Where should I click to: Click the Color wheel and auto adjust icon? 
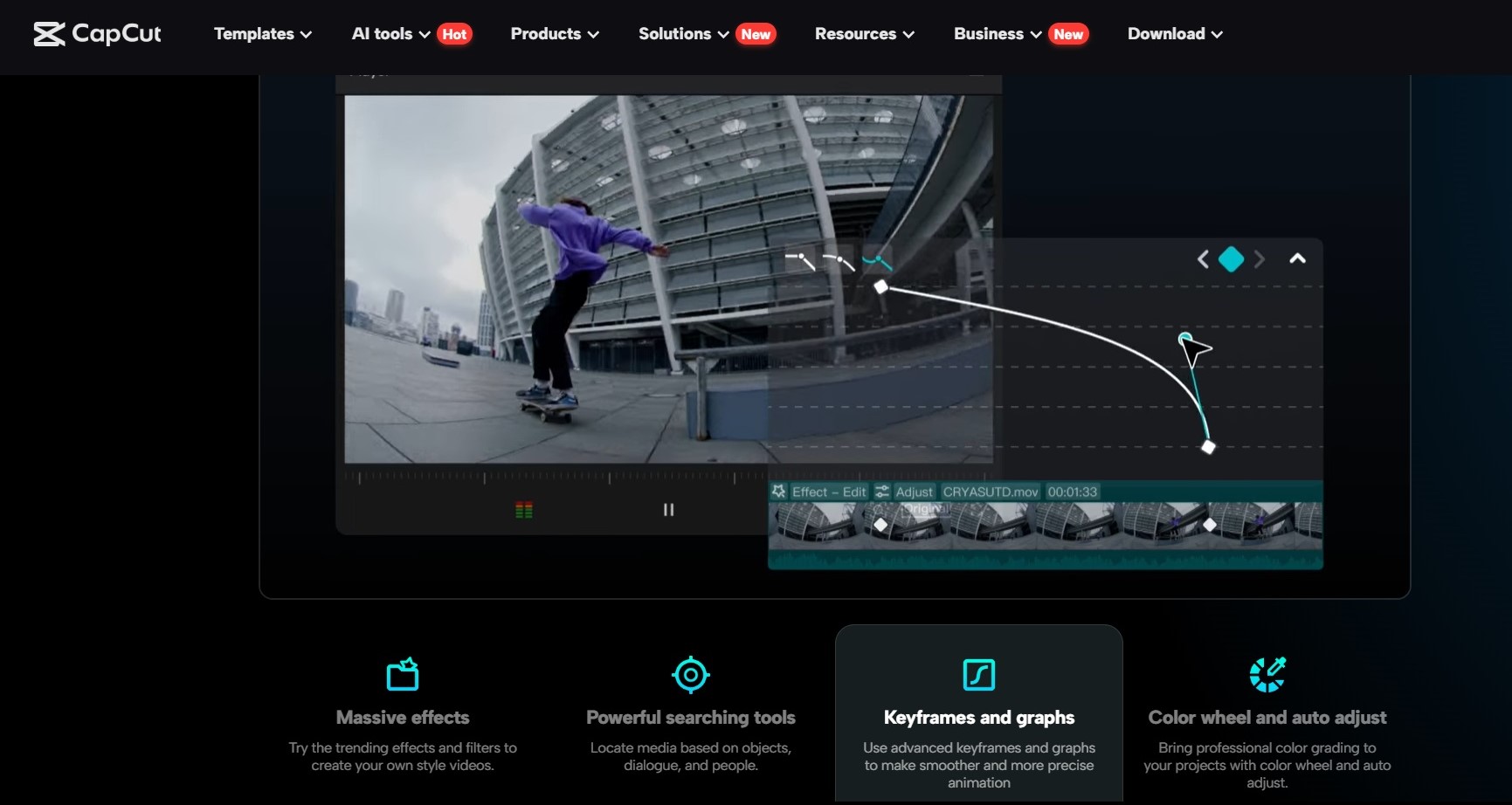(x=1267, y=674)
